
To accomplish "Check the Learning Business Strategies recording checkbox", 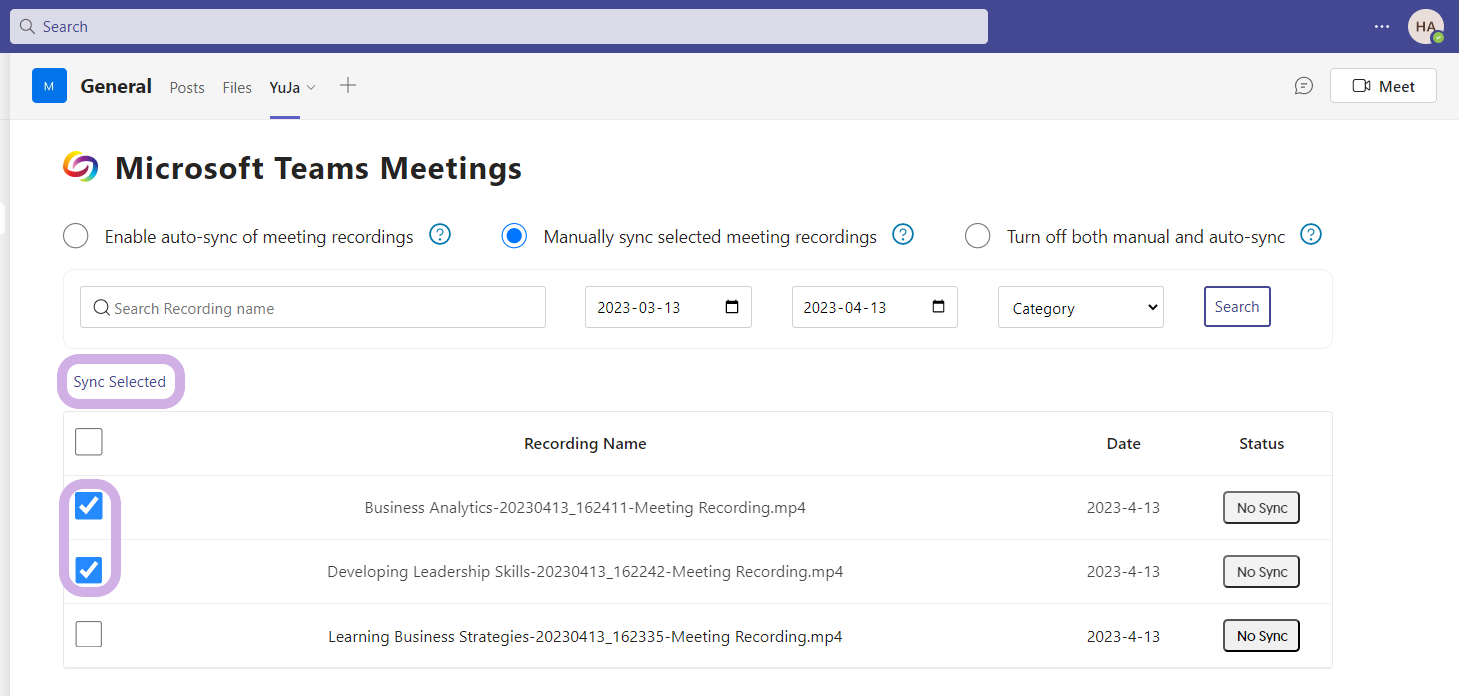I will pyautogui.click(x=89, y=634).
